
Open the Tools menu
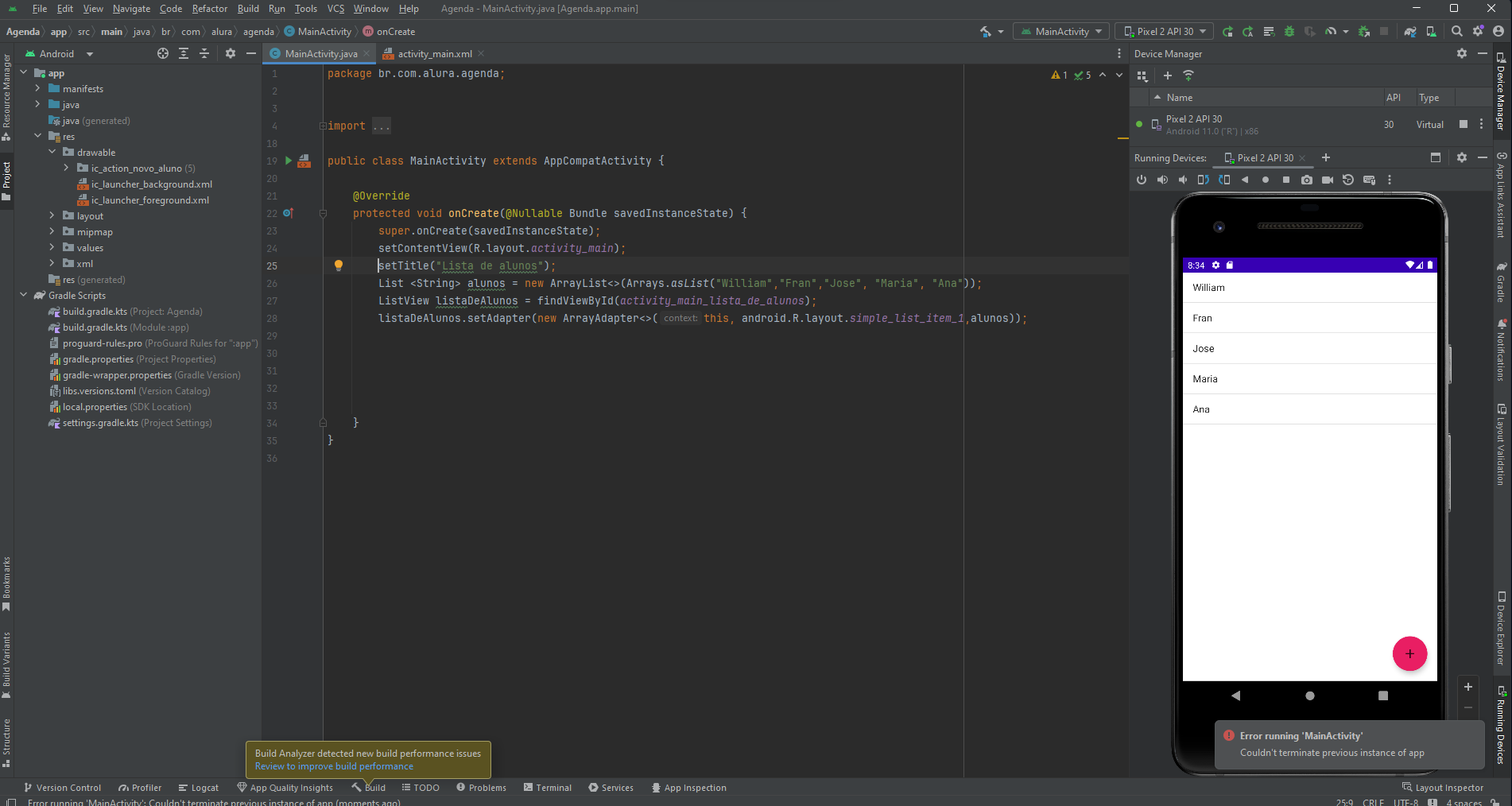[305, 9]
